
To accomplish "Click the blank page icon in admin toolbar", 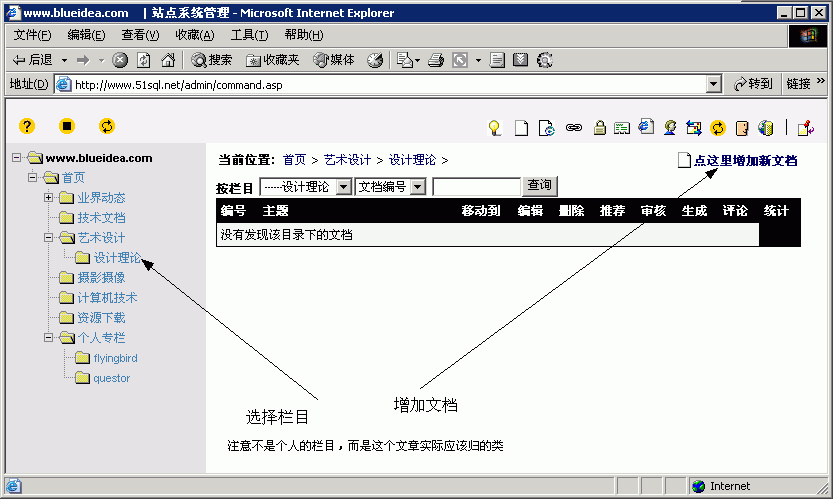I will 521,128.
